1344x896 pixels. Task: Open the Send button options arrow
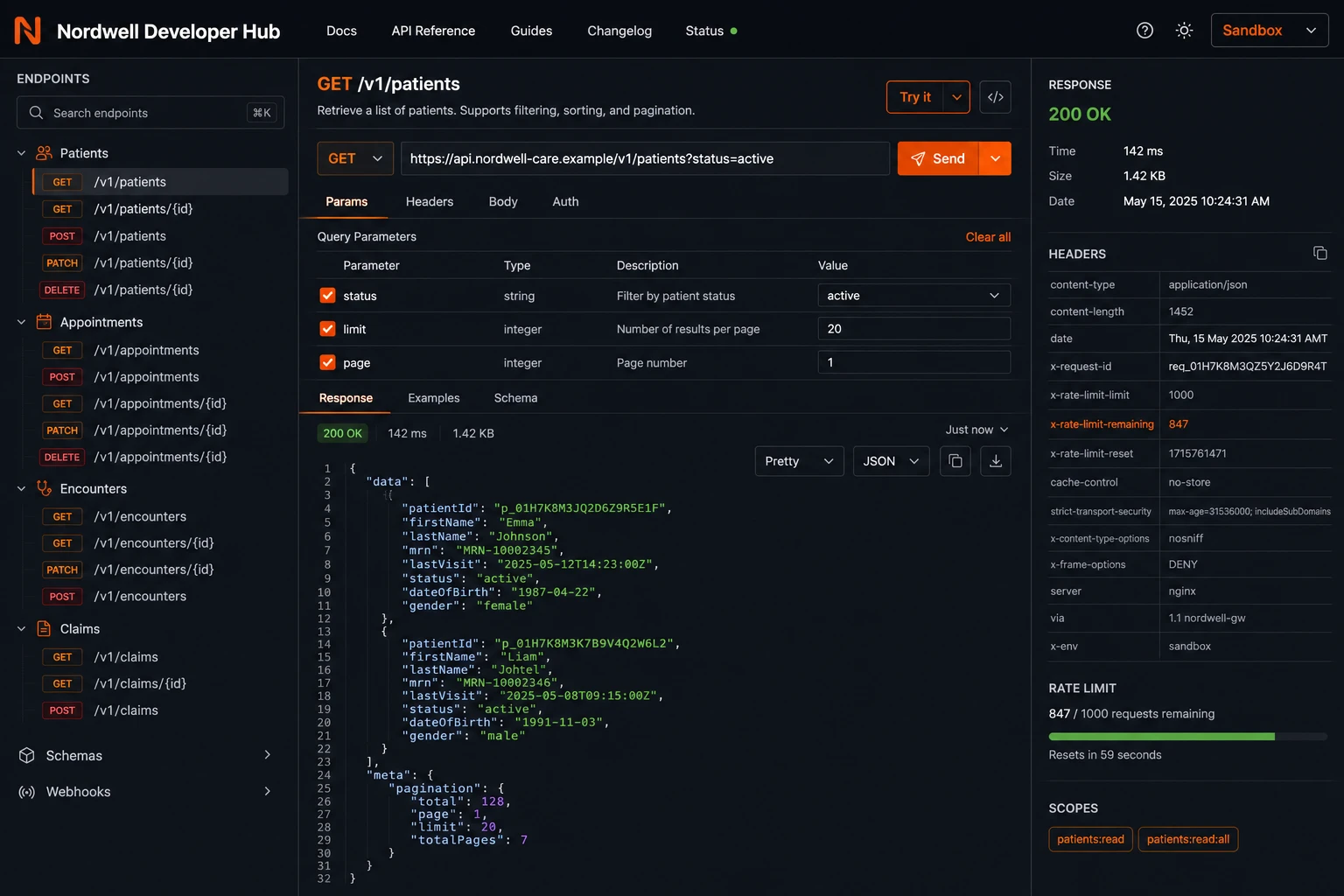pyautogui.click(x=995, y=158)
